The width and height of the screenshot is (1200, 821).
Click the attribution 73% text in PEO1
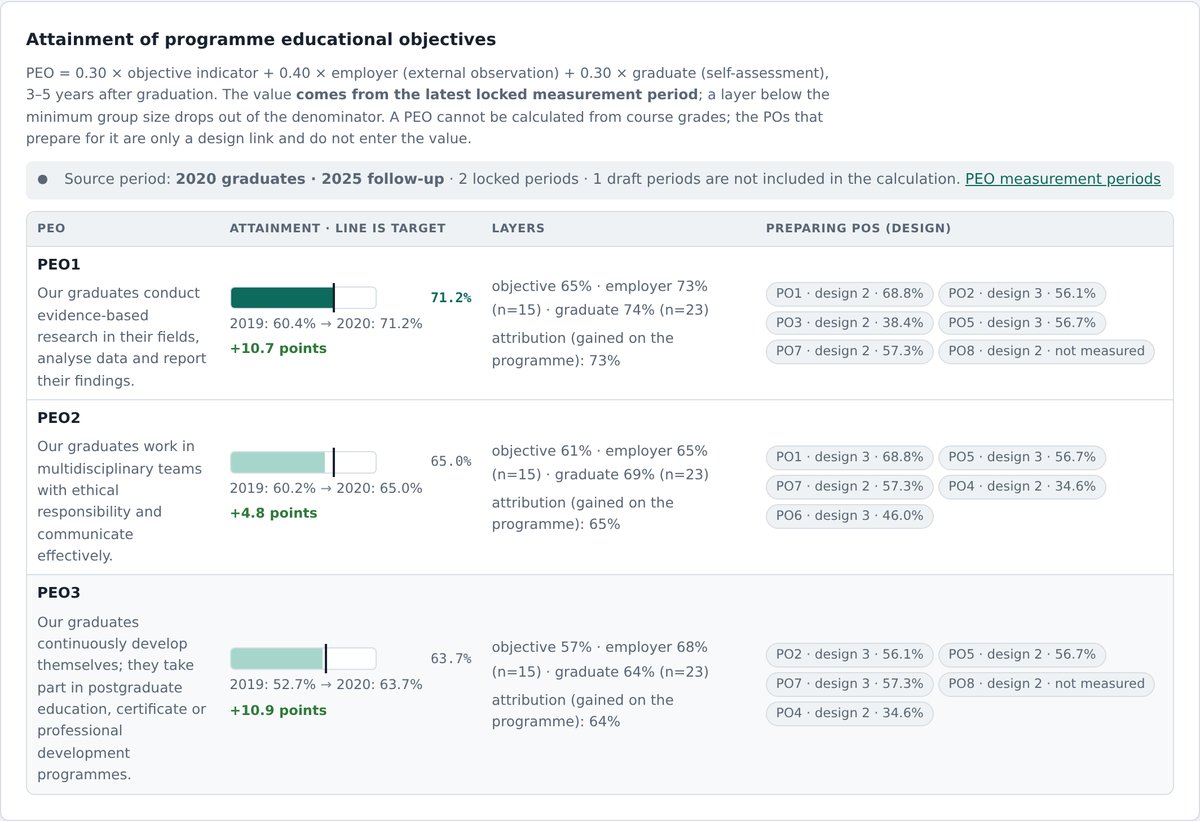pyautogui.click(x=583, y=349)
